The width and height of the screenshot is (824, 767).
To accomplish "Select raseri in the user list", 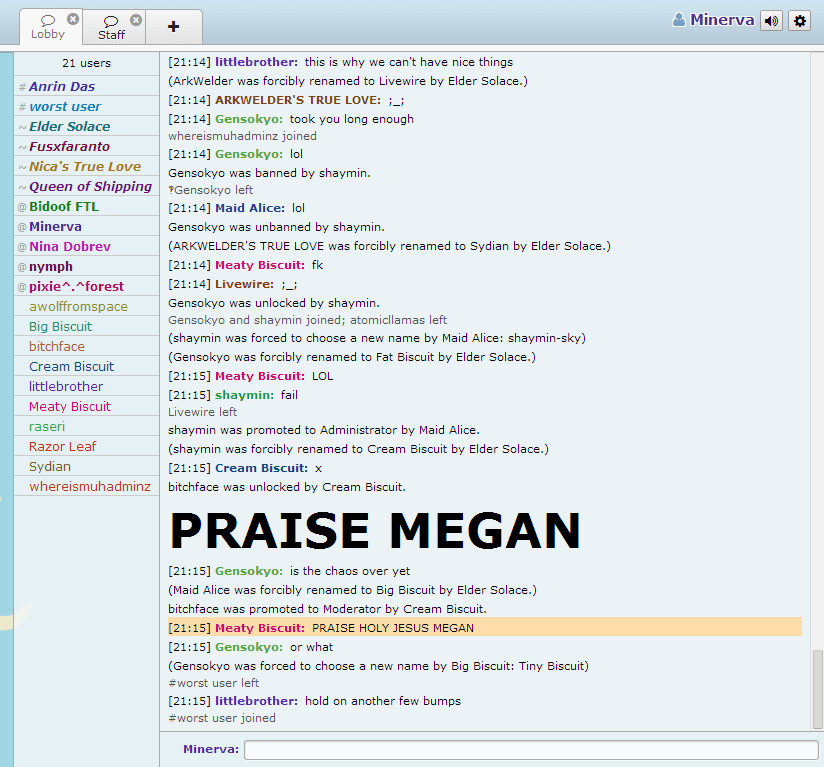I will [x=87, y=426].
